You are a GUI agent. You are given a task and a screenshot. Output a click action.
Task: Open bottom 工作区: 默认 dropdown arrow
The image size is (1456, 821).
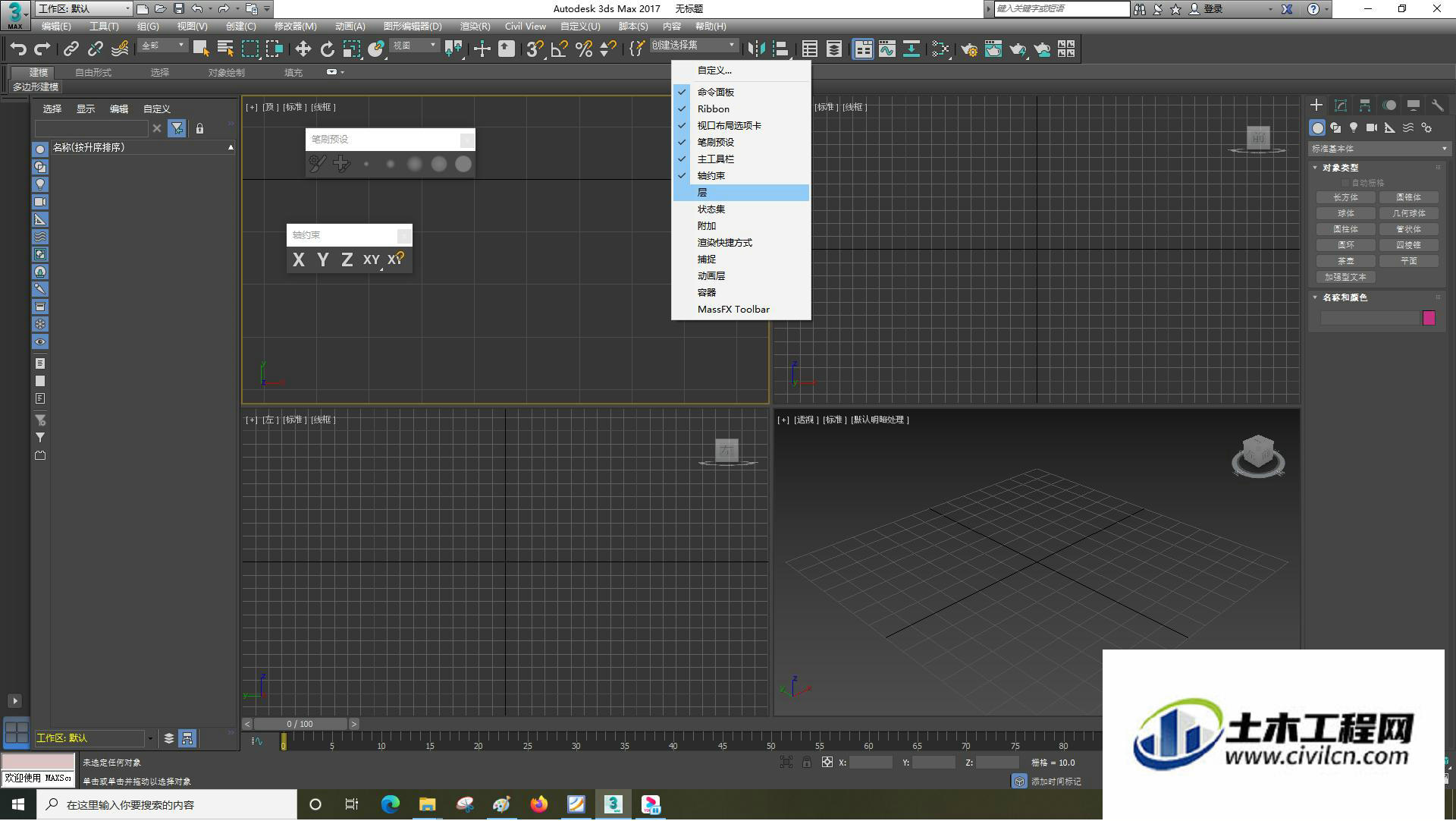coord(149,738)
